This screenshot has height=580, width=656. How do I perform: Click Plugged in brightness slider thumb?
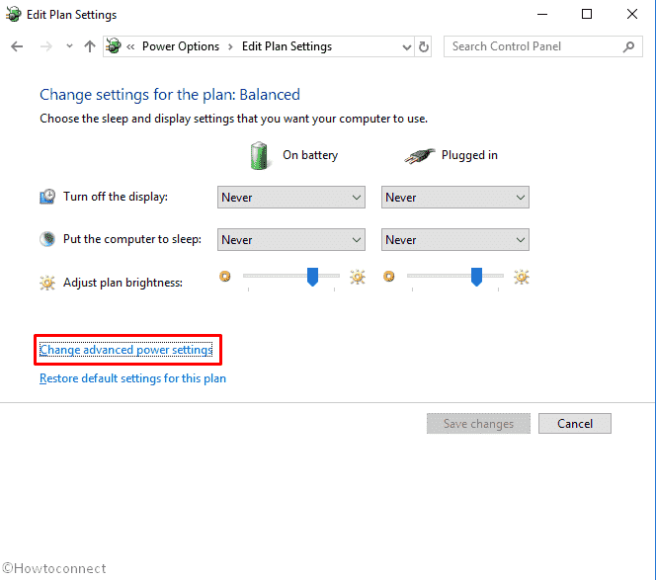(477, 277)
